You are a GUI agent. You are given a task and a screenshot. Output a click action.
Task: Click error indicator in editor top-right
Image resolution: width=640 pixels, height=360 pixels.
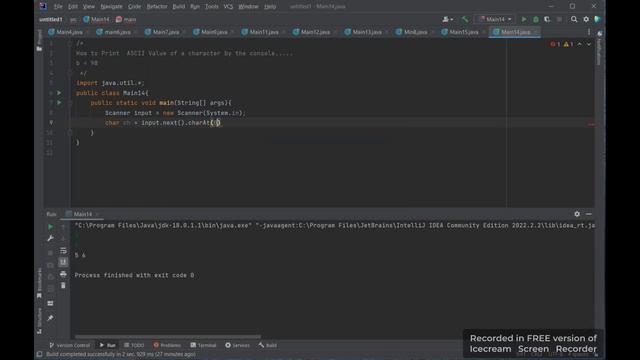pyautogui.click(x=555, y=44)
